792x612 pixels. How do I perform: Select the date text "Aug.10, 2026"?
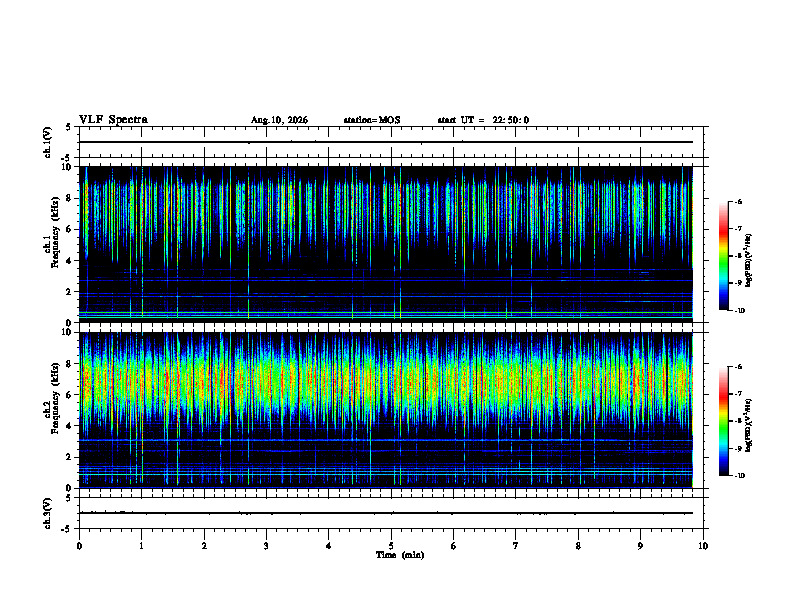(x=279, y=120)
